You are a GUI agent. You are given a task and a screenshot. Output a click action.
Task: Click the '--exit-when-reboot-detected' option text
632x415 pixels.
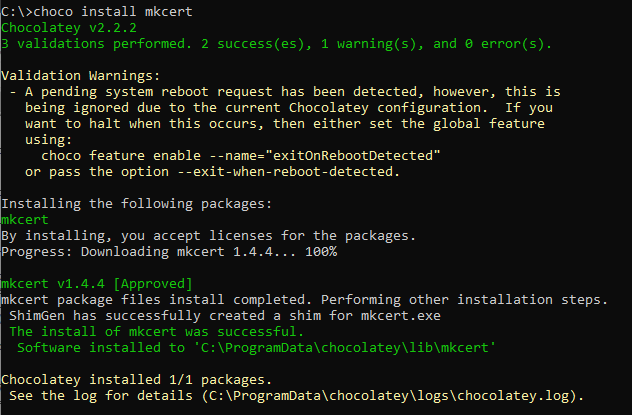[x=286, y=172]
